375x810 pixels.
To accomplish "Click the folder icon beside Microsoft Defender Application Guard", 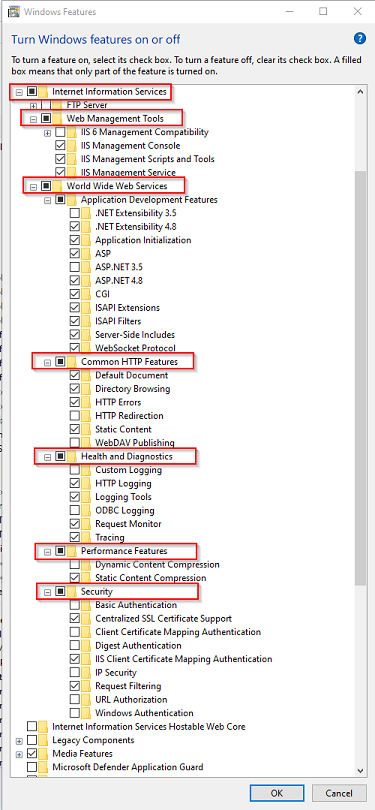I will [43, 767].
